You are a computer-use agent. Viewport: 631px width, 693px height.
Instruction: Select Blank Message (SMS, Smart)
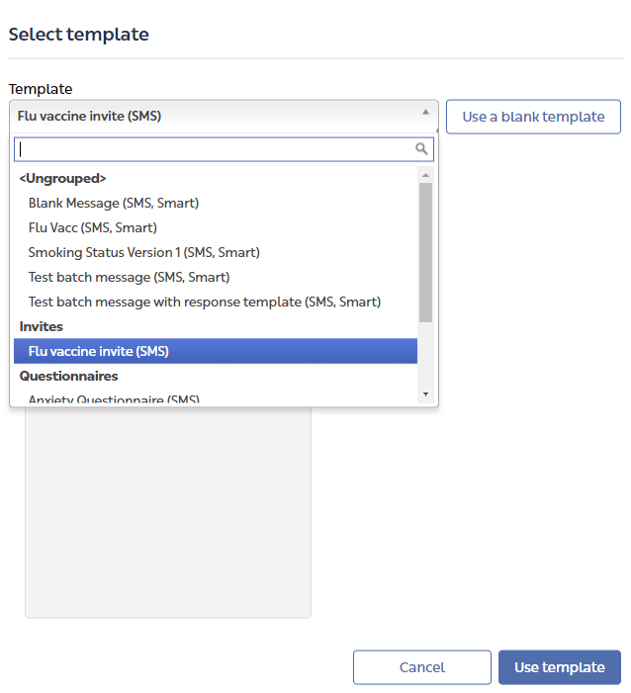(113, 203)
